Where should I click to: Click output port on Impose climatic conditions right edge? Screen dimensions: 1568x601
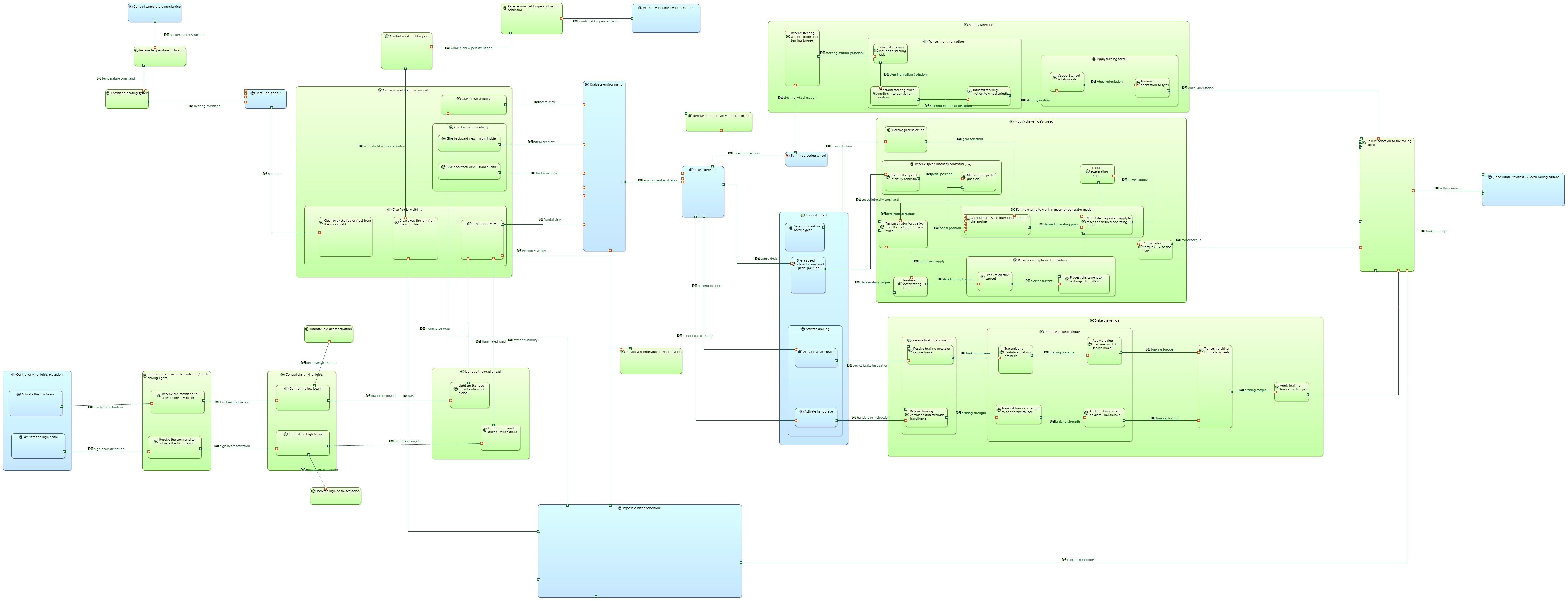click(x=741, y=563)
